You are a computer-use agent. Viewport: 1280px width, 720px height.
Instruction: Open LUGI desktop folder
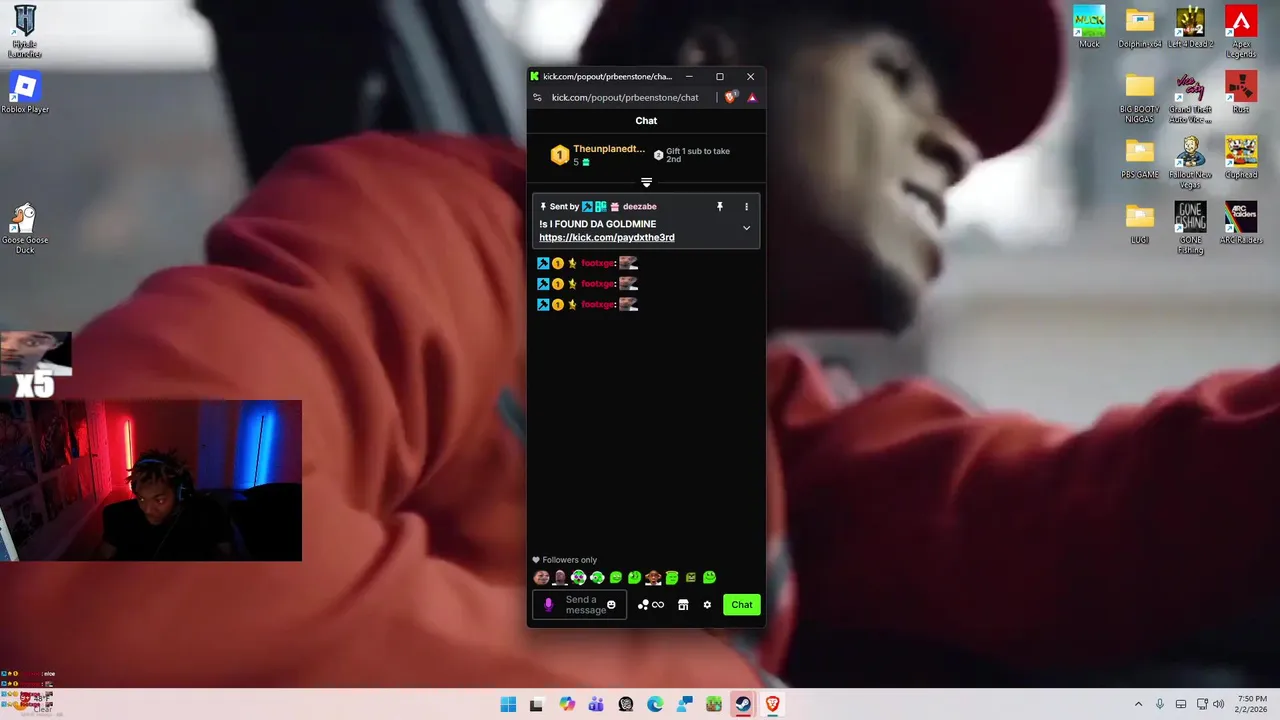tap(1140, 224)
